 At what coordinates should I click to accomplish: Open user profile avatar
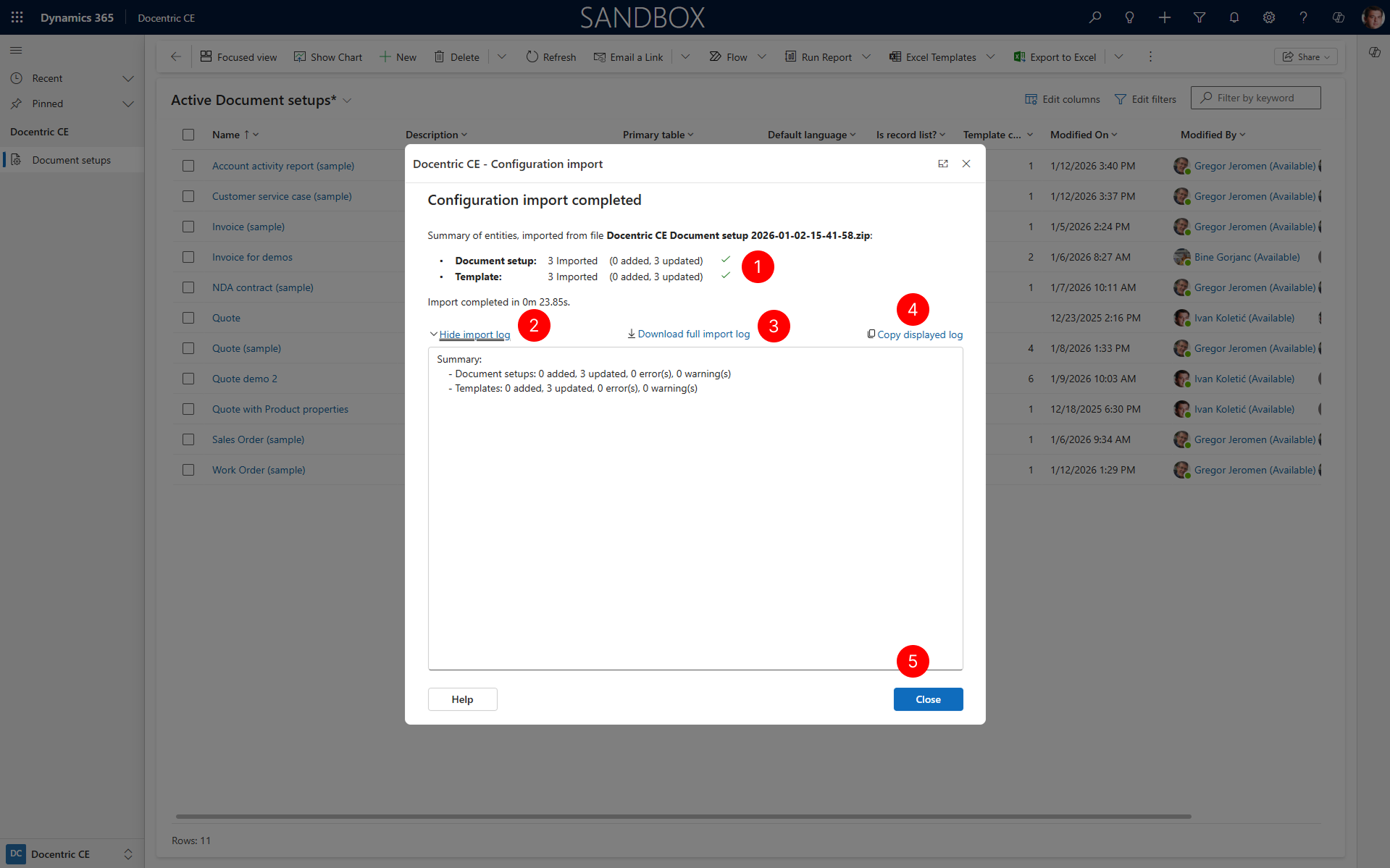[x=1372, y=17]
